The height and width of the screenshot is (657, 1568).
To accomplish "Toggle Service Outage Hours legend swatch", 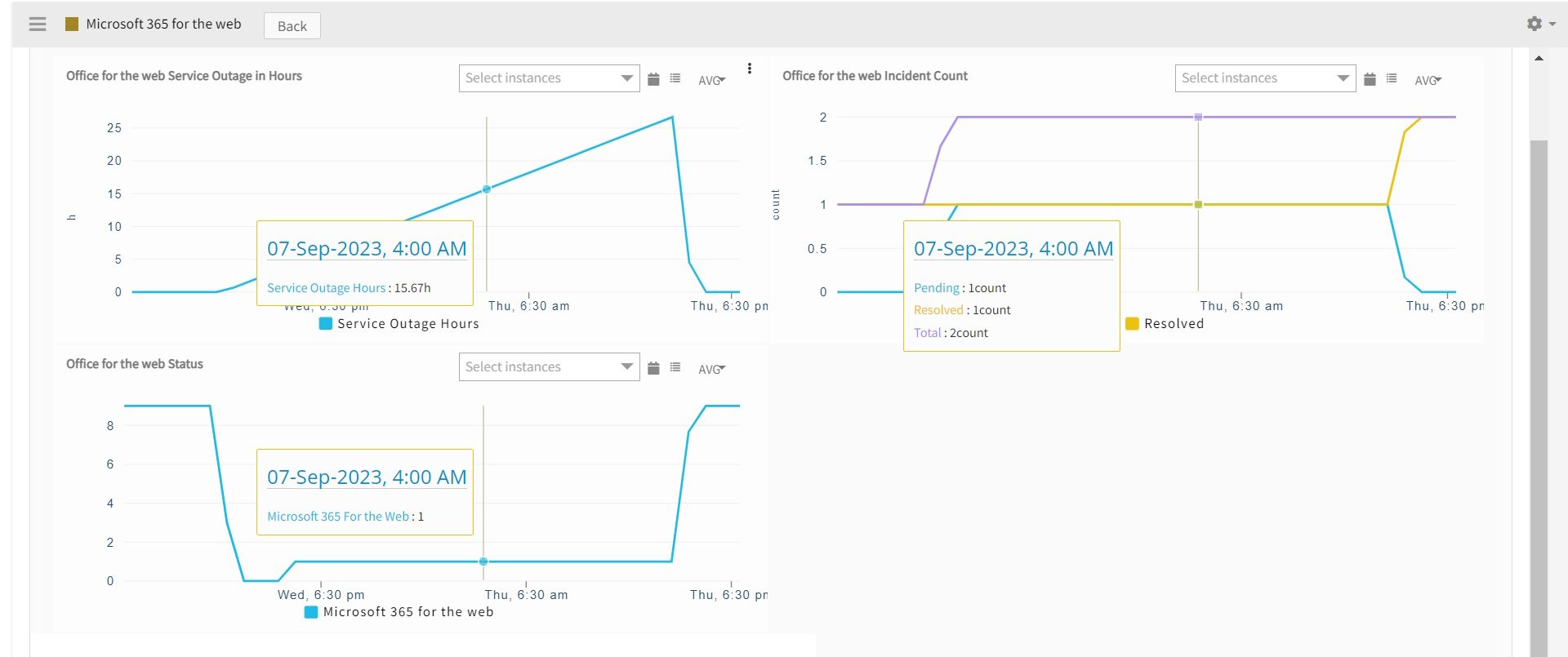I will pyautogui.click(x=325, y=324).
